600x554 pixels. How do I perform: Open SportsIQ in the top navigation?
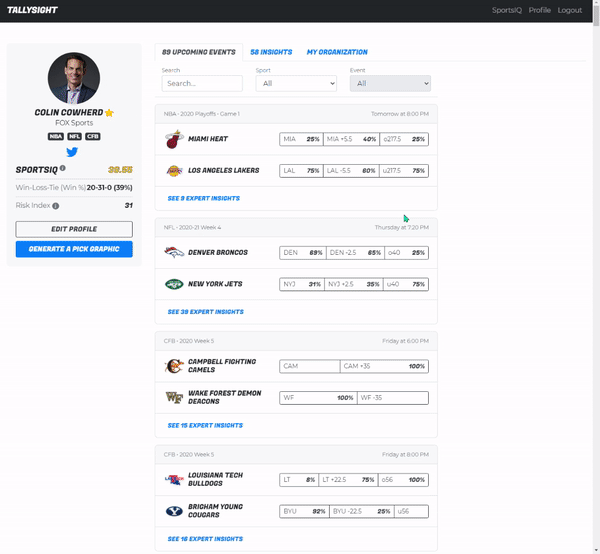click(x=507, y=10)
